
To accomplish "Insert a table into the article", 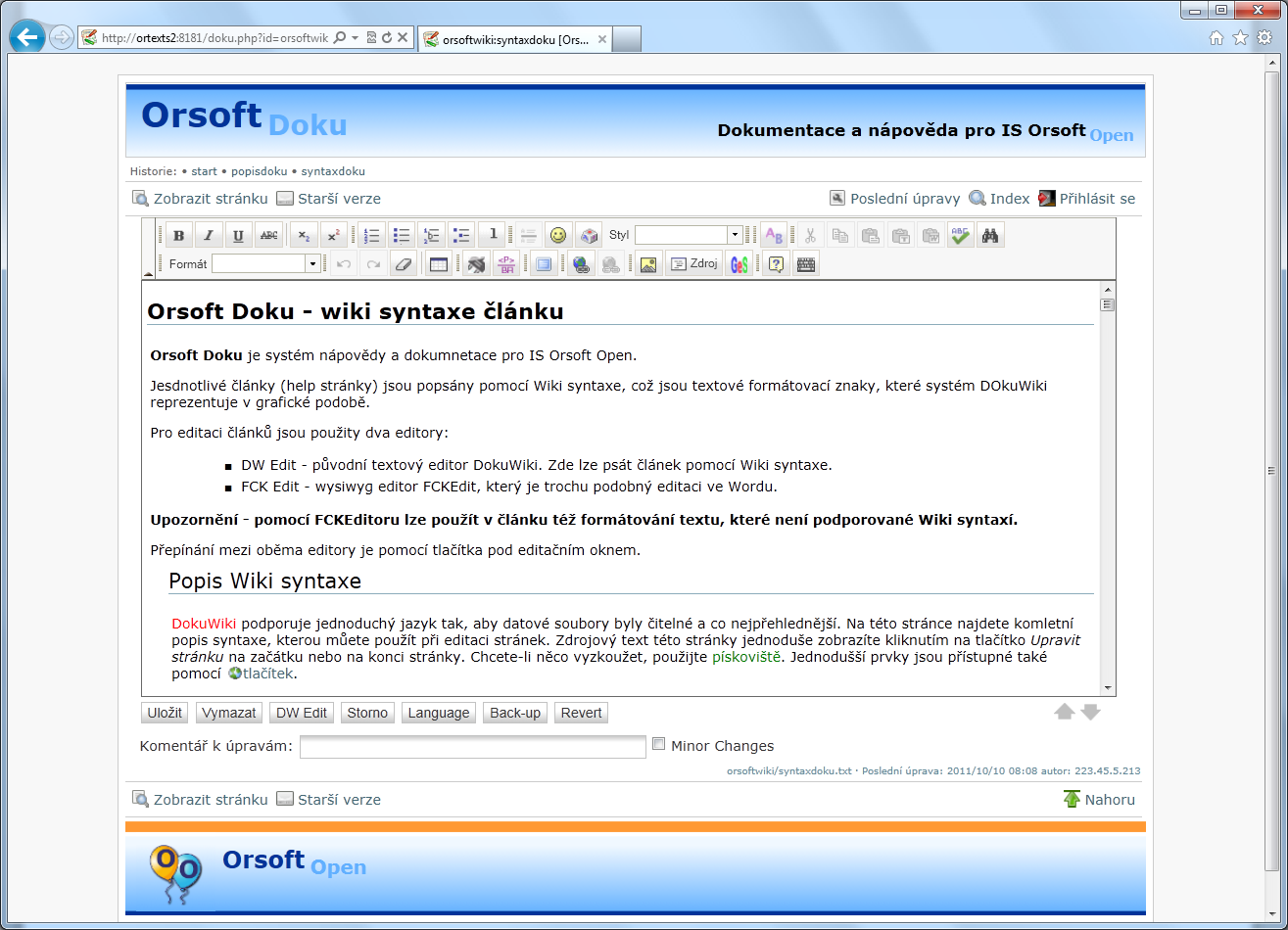I will [438, 264].
